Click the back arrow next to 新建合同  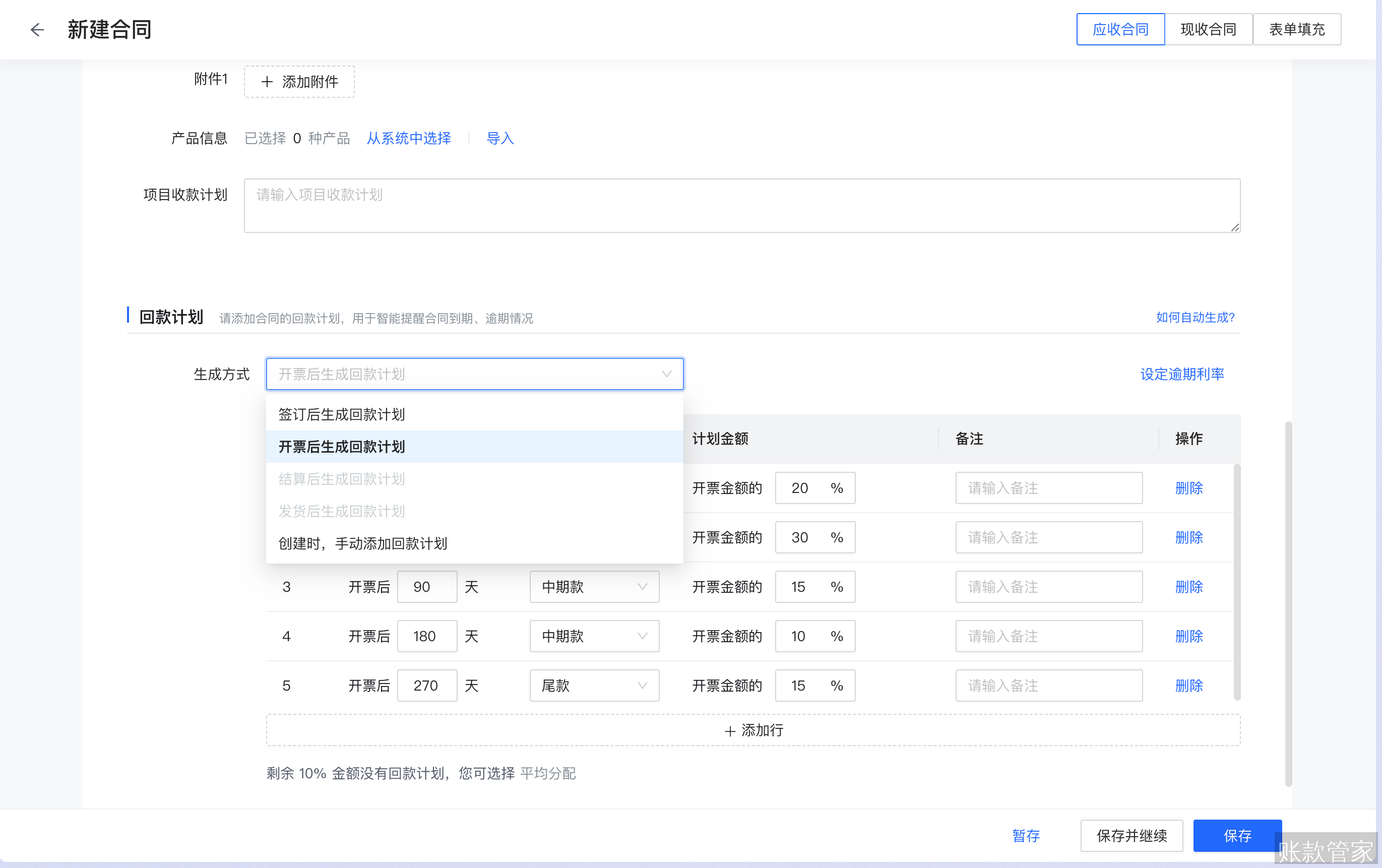[37, 29]
